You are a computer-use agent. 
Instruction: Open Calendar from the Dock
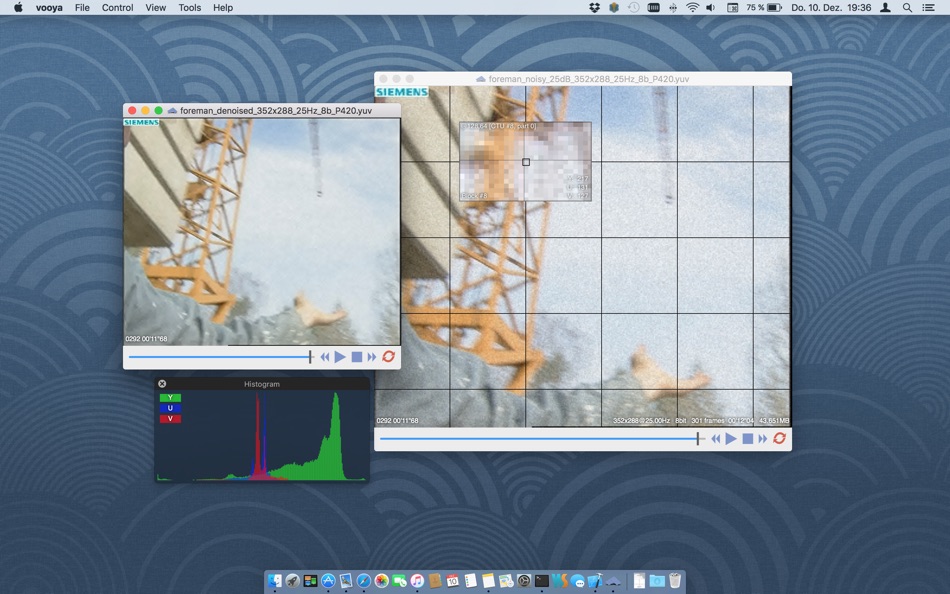(453, 581)
